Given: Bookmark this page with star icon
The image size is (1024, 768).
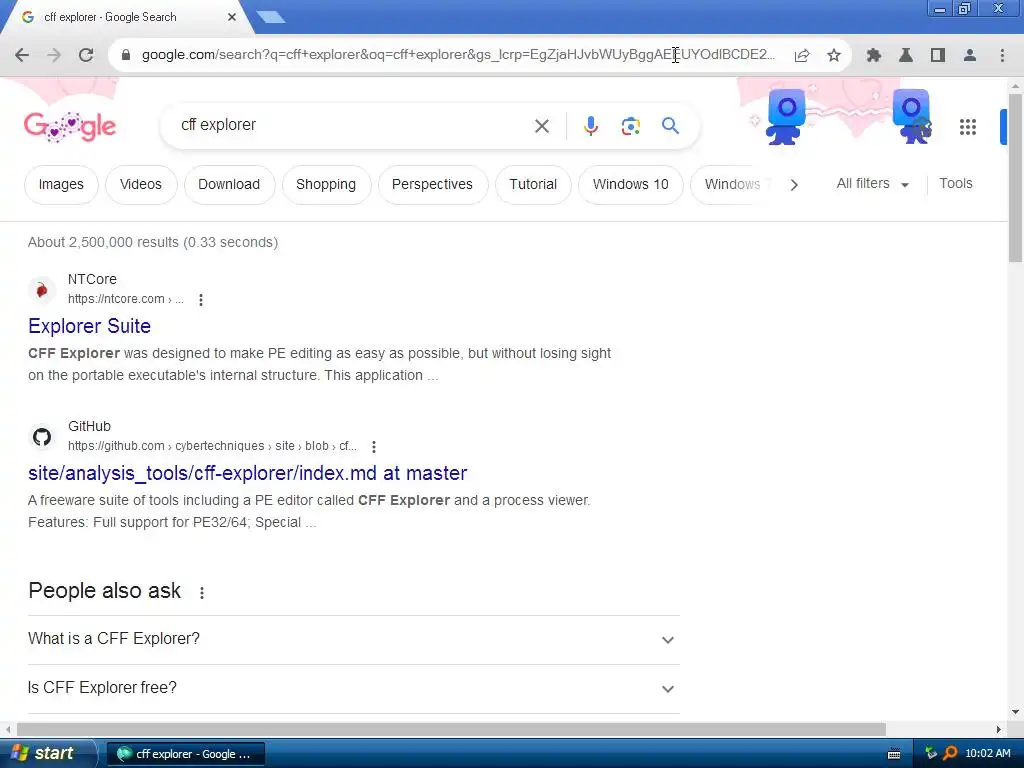Looking at the screenshot, I should [834, 55].
